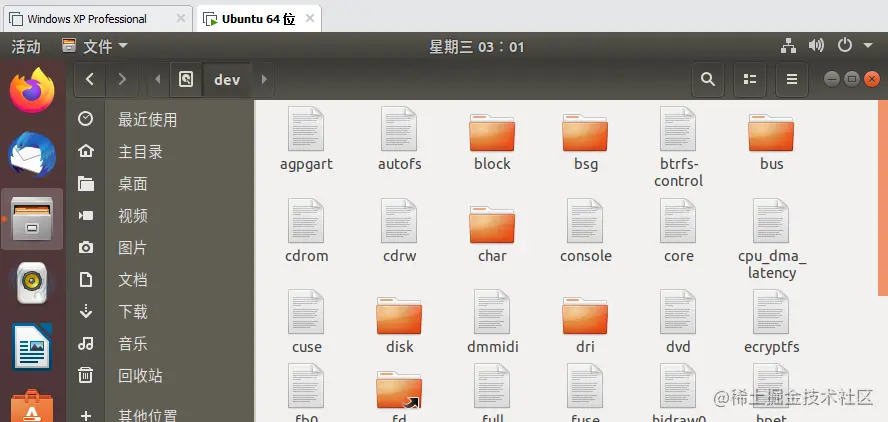The width and height of the screenshot is (888, 422).
Task: Launch Thunderbird mail from the dock
Action: pos(32,155)
